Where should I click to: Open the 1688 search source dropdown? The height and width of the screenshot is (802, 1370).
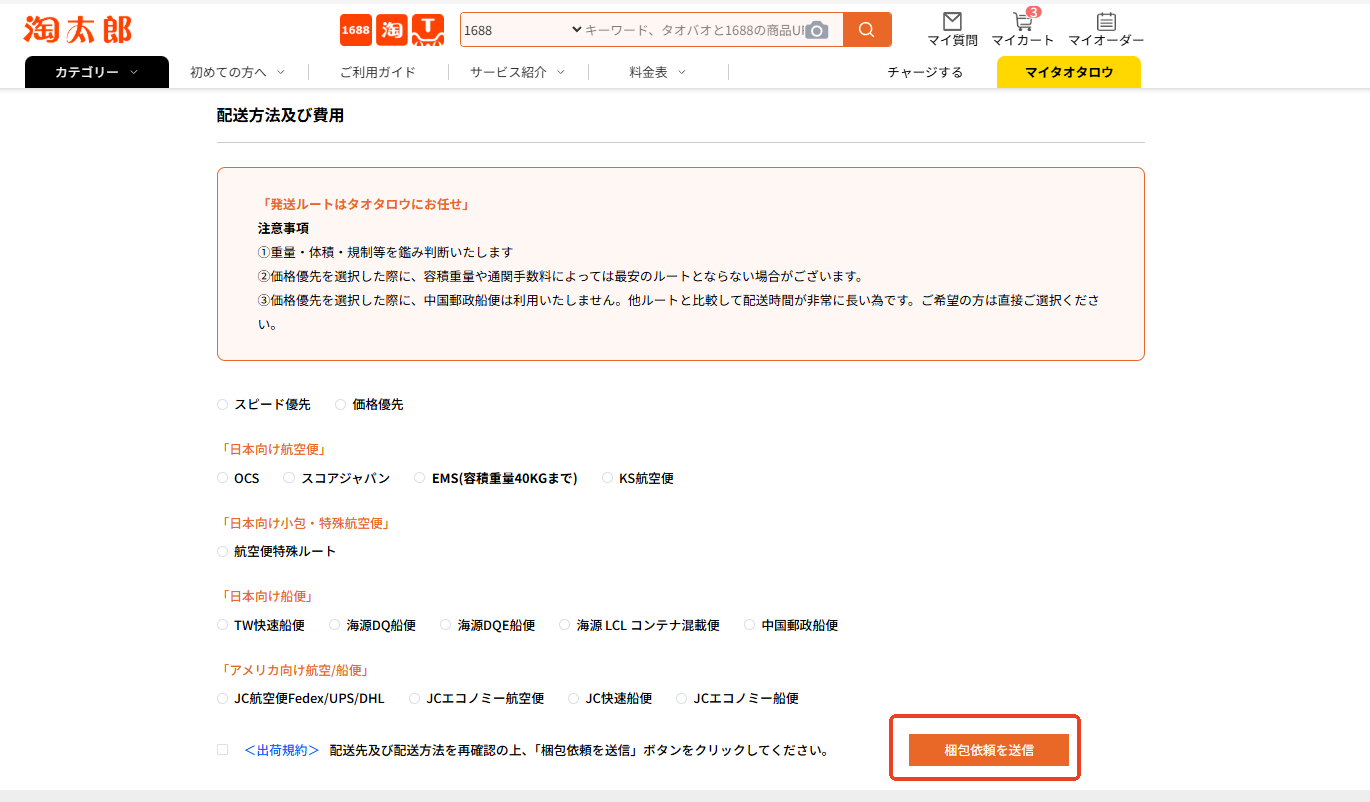tap(522, 30)
